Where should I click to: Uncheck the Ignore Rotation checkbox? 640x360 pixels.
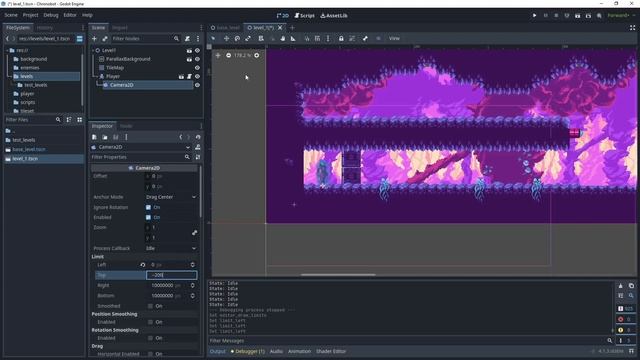click(x=148, y=207)
